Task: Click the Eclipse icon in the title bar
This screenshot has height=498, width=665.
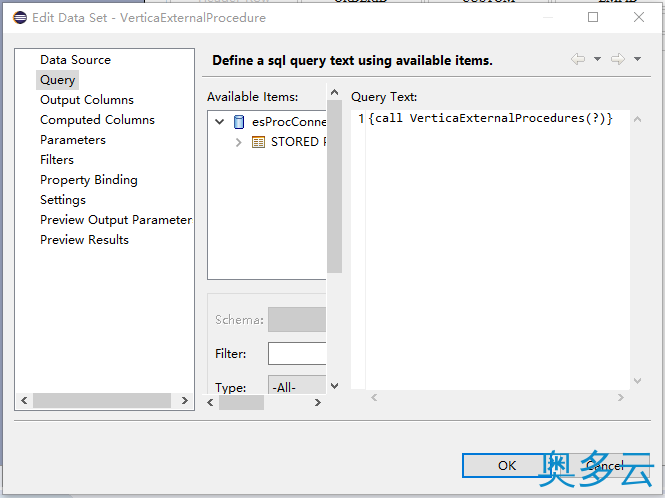Action: [20, 17]
